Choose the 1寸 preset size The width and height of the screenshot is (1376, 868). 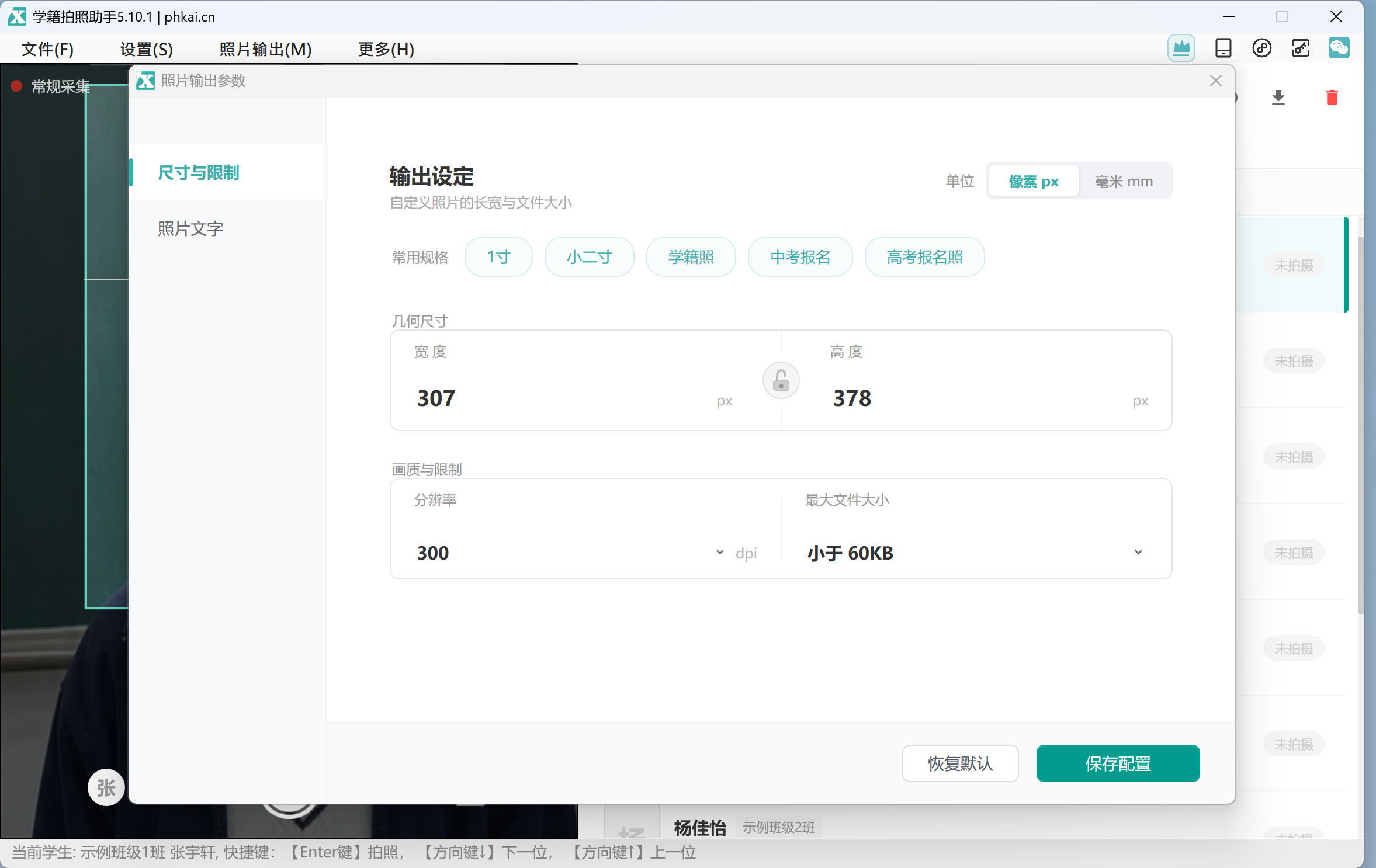(x=498, y=256)
